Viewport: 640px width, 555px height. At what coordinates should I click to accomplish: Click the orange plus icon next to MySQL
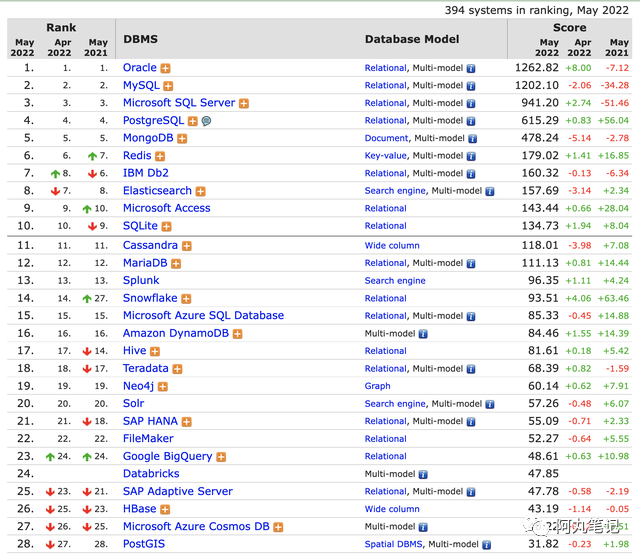[168, 86]
